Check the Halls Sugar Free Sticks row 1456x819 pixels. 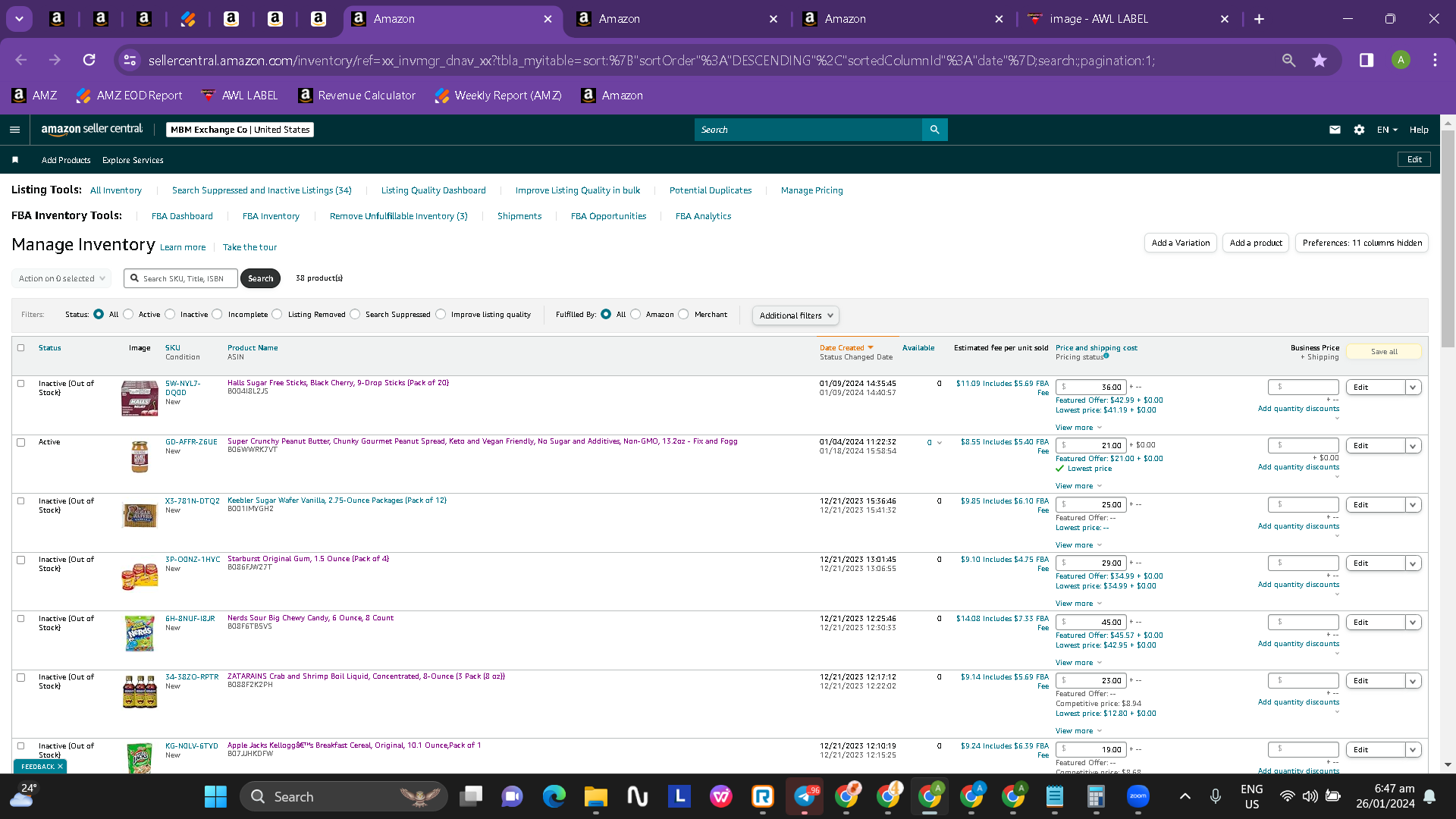point(21,384)
